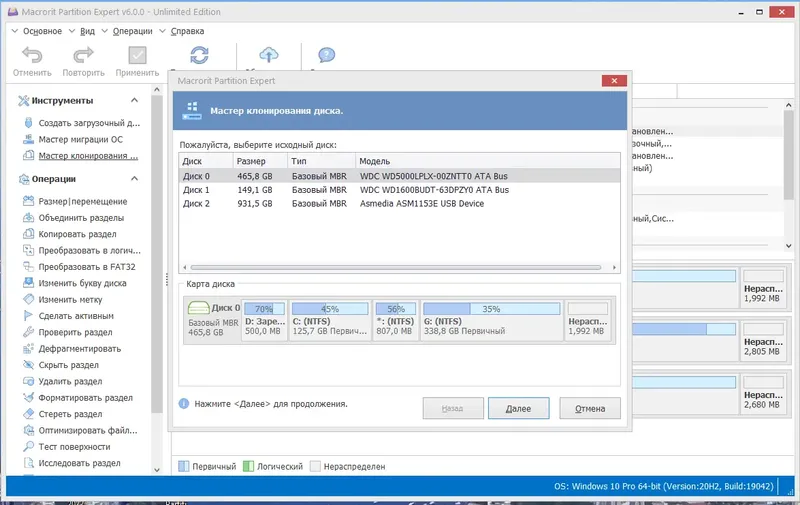This screenshot has width=800, height=505.
Task: Choose Объединить разделы operation
Action: [81, 218]
